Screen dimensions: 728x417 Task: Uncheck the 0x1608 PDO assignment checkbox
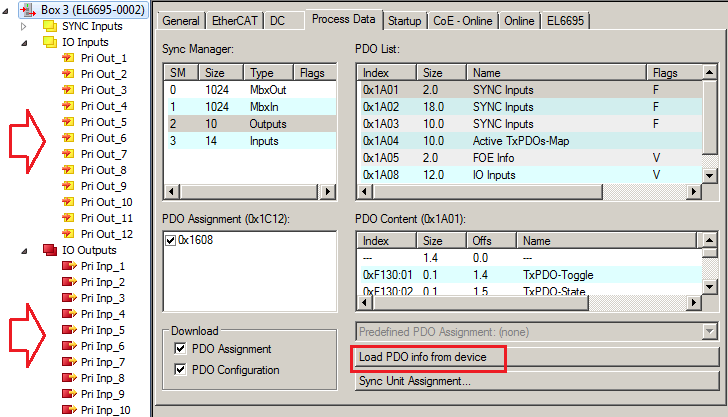click(x=170, y=240)
